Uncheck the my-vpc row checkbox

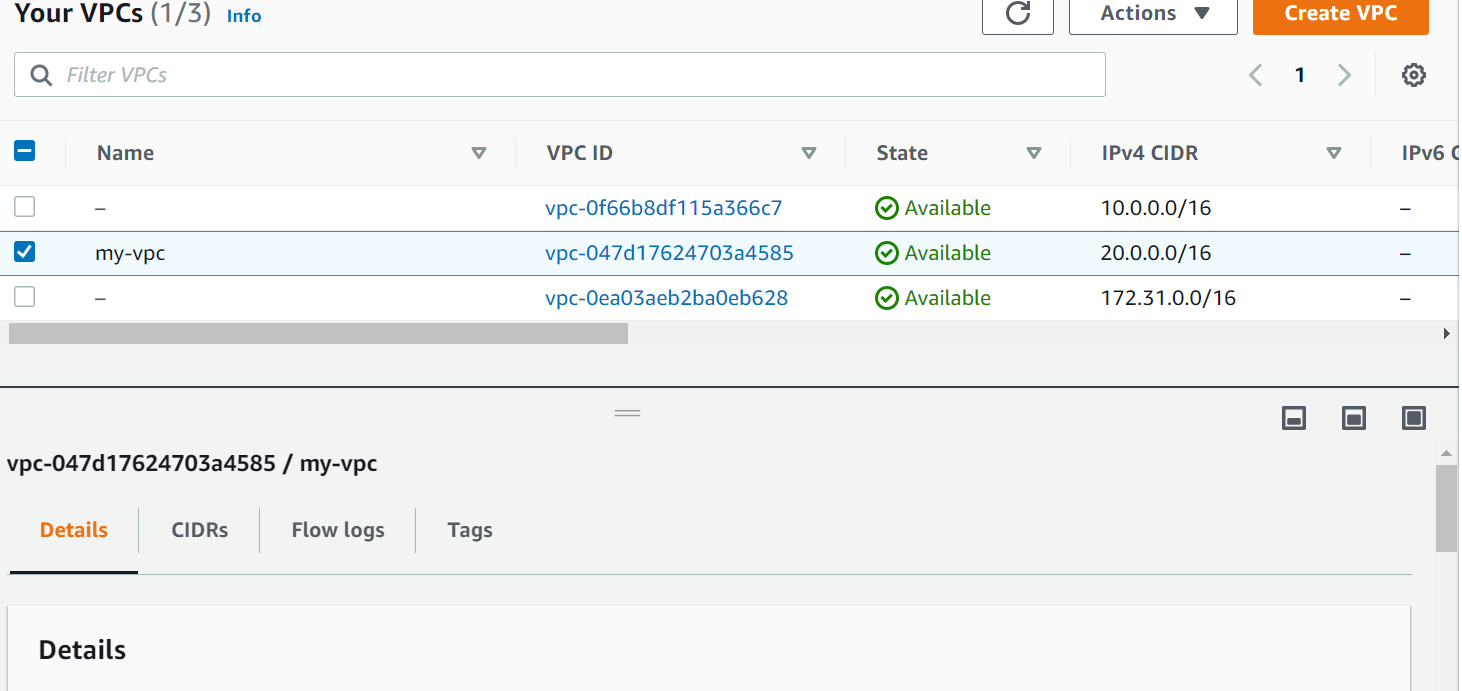click(24, 252)
